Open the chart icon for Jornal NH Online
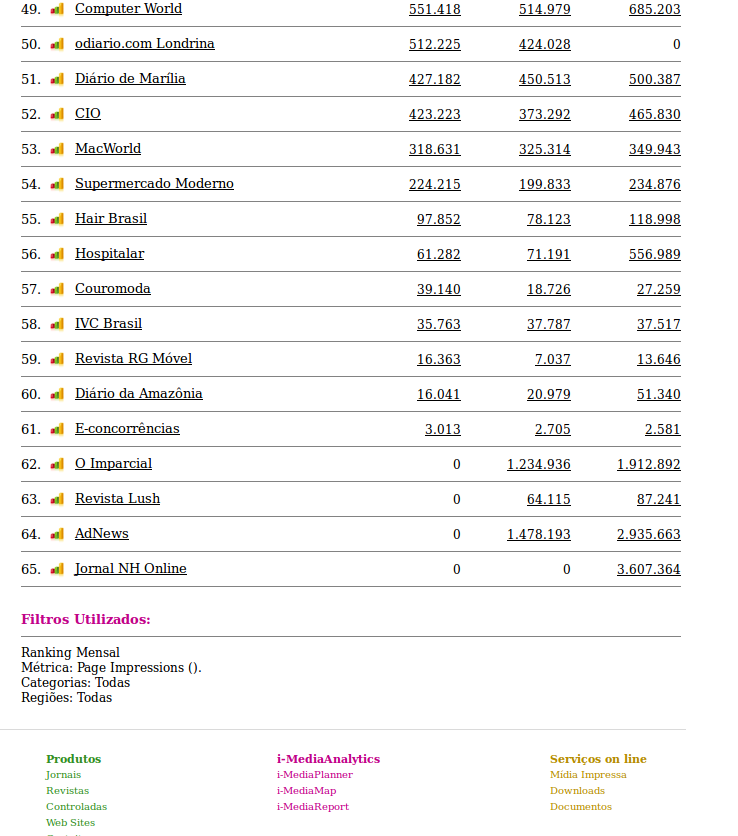Viewport: 738px width, 836px height. click(x=57, y=569)
